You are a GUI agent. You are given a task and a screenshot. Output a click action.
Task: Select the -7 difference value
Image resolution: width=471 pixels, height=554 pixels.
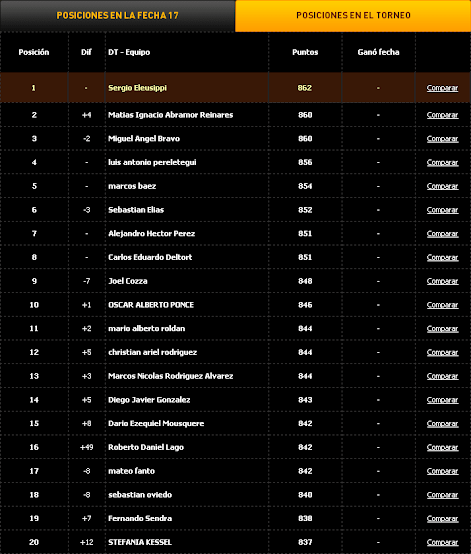tap(87, 281)
